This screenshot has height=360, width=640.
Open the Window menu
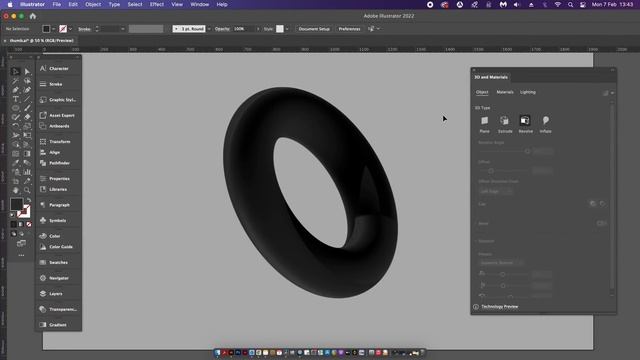click(x=200, y=4)
